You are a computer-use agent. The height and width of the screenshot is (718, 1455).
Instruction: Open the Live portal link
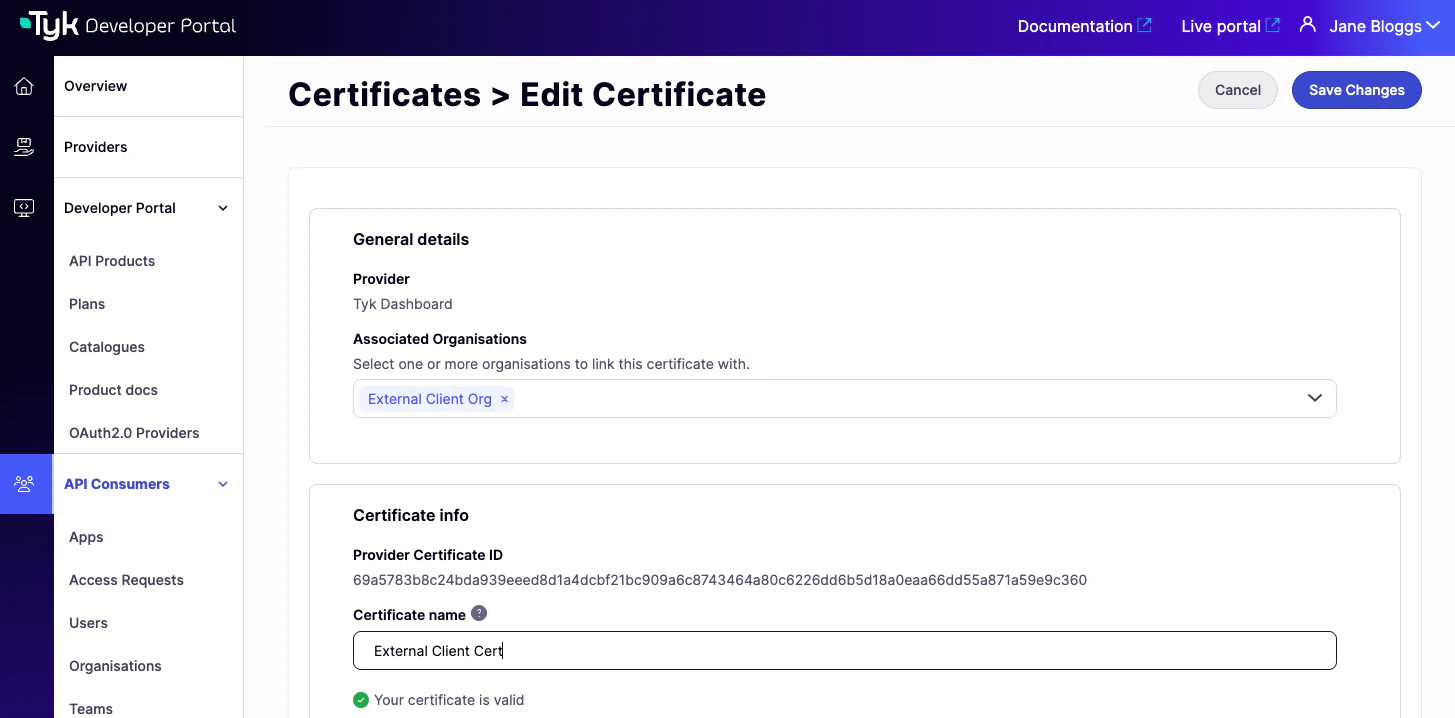[x=1222, y=25]
